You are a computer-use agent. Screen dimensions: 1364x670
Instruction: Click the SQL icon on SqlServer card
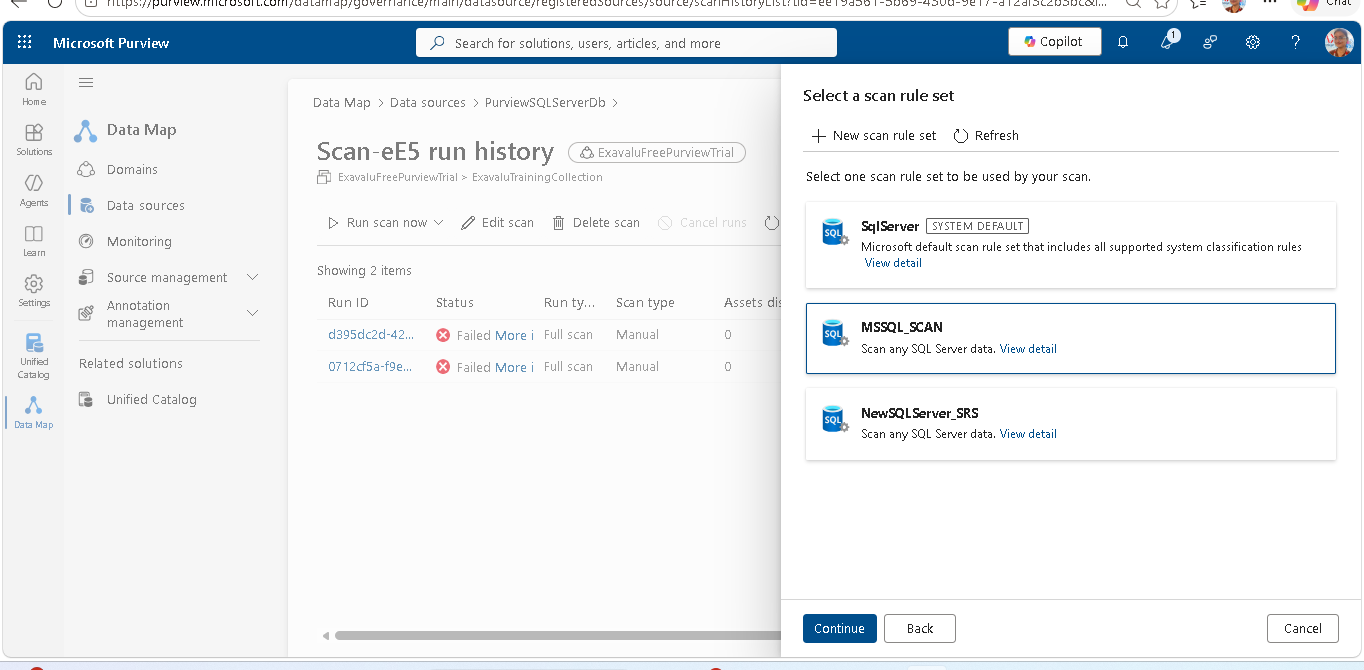pos(835,232)
